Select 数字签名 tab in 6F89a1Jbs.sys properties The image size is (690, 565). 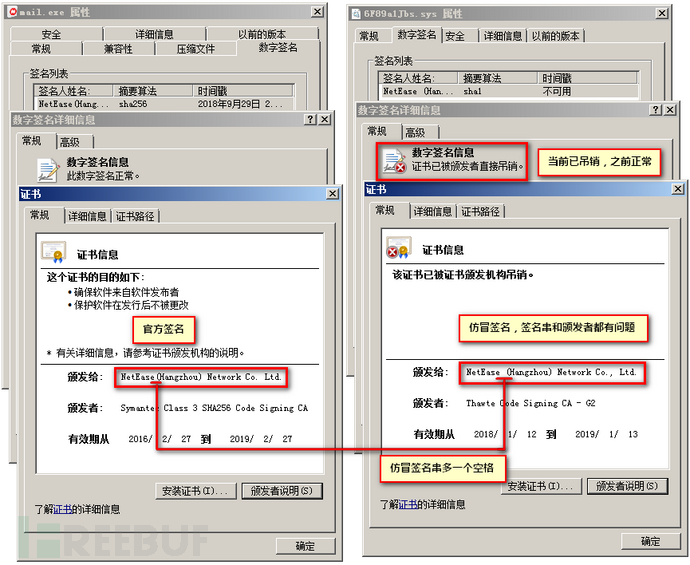point(416,34)
